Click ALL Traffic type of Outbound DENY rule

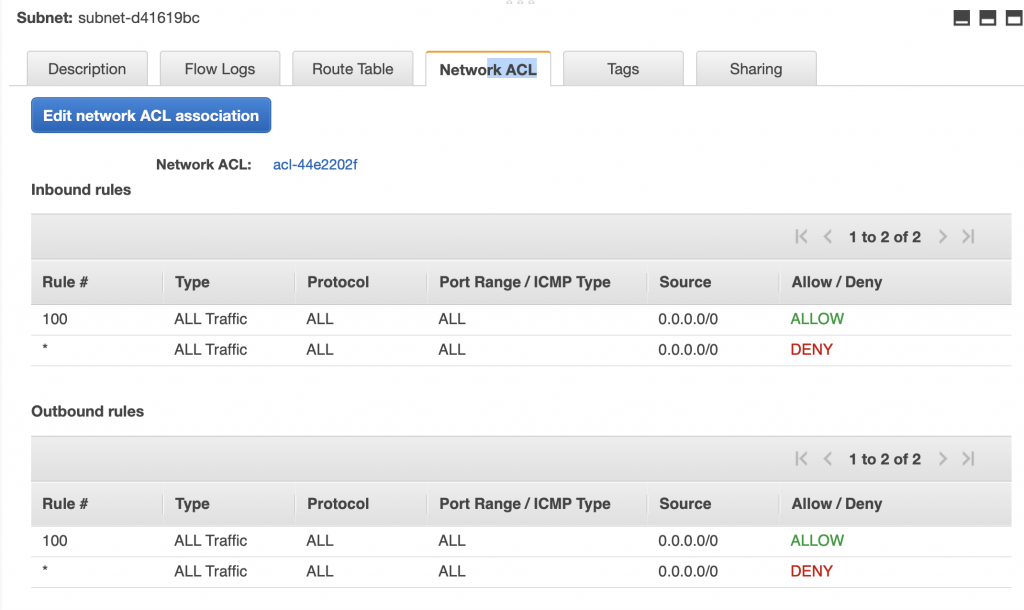(210, 571)
